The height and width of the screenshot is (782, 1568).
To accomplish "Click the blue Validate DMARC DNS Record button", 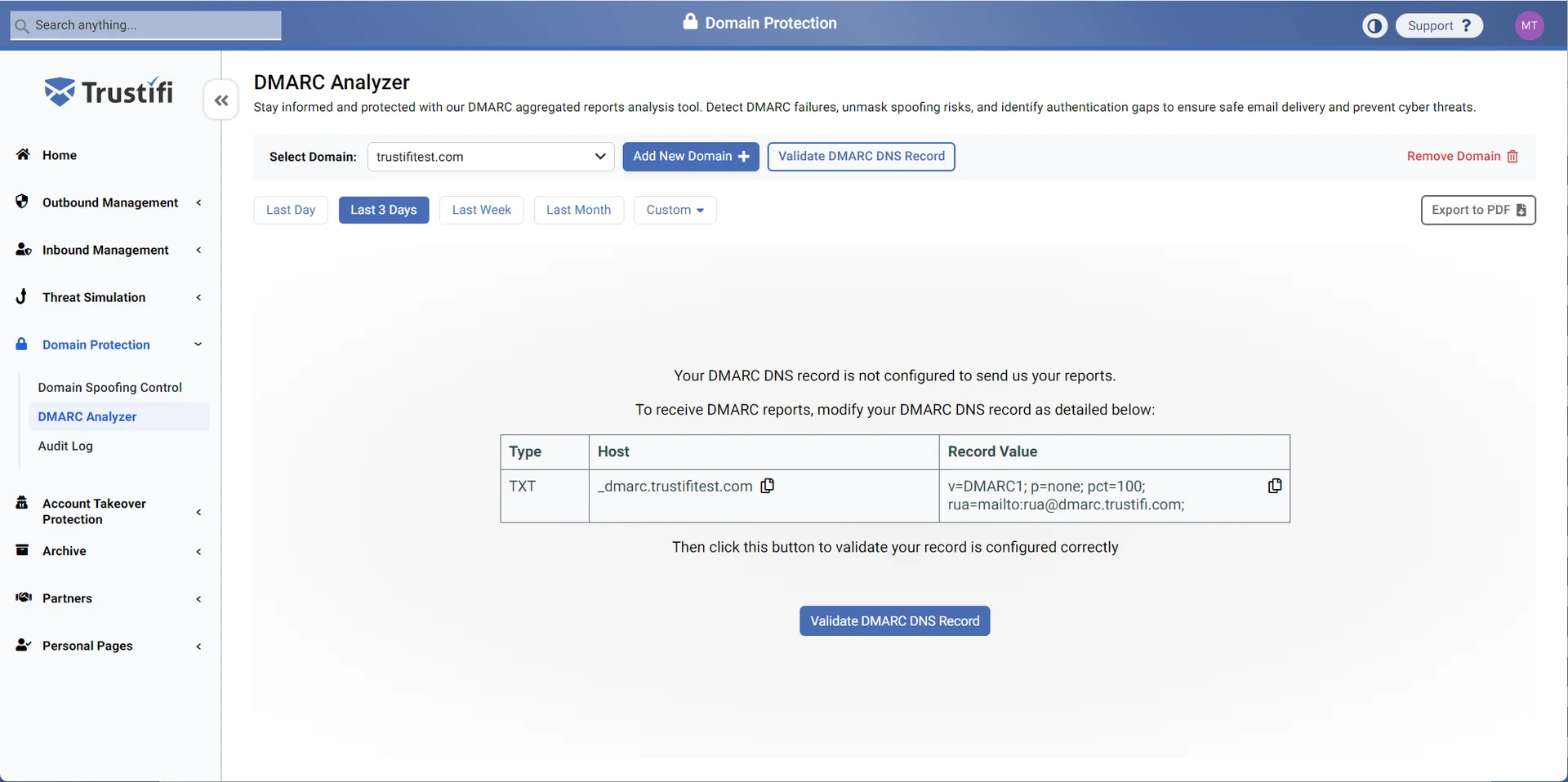I will [x=895, y=620].
